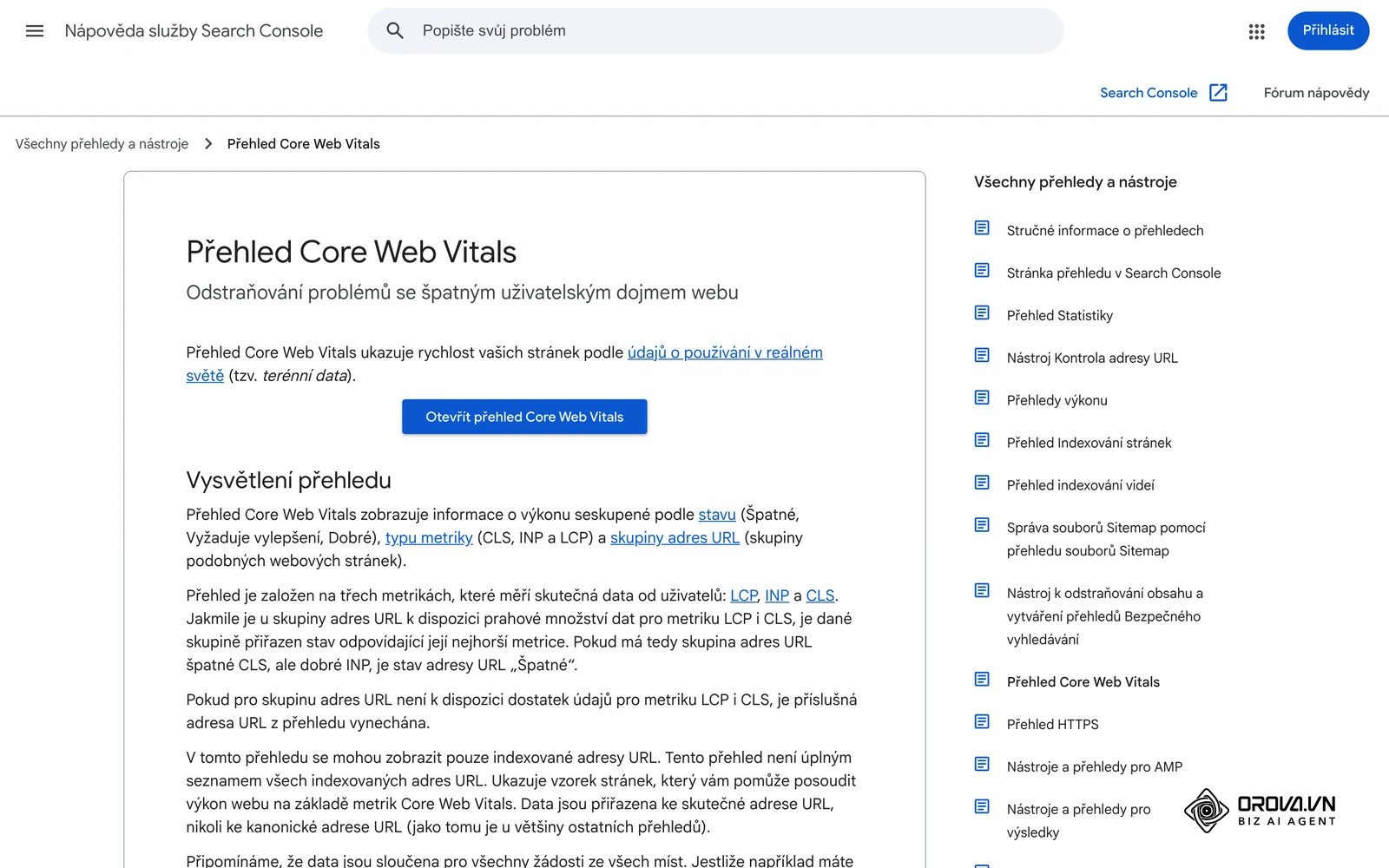Click Nápověda služby Search Console title
This screenshot has height=868, width=1389.
(x=194, y=31)
